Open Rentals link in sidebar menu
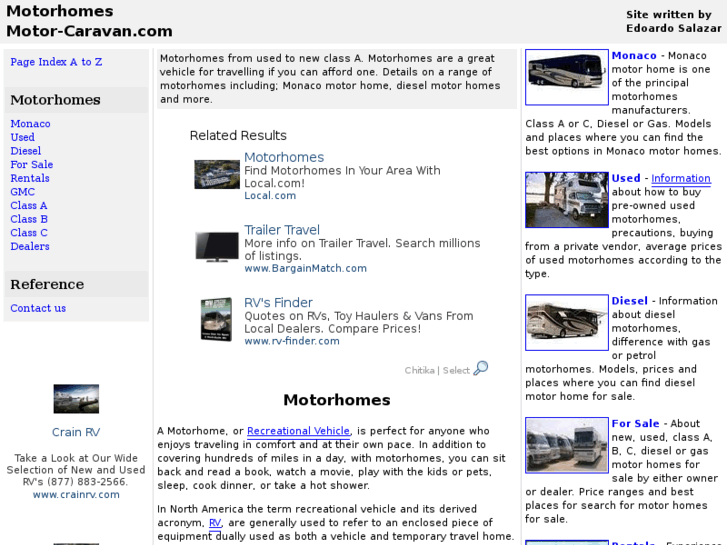This screenshot has height=545, width=727. click(x=30, y=178)
